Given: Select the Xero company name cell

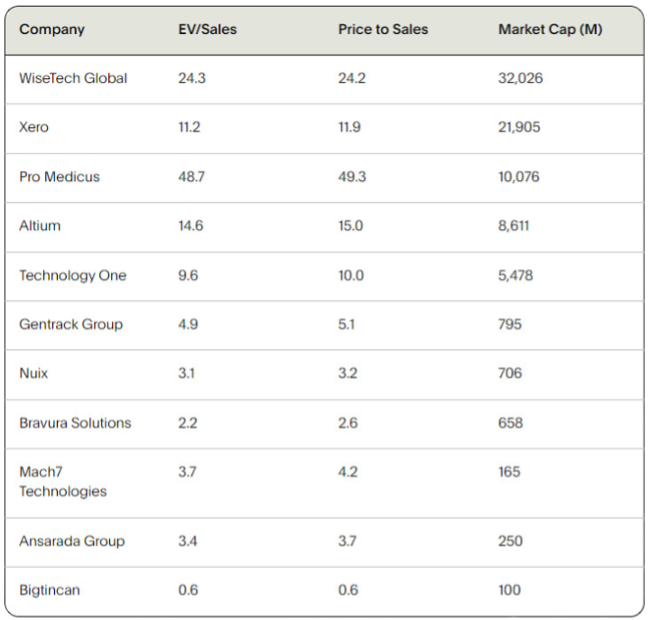Looking at the screenshot, I should click(x=34, y=127).
